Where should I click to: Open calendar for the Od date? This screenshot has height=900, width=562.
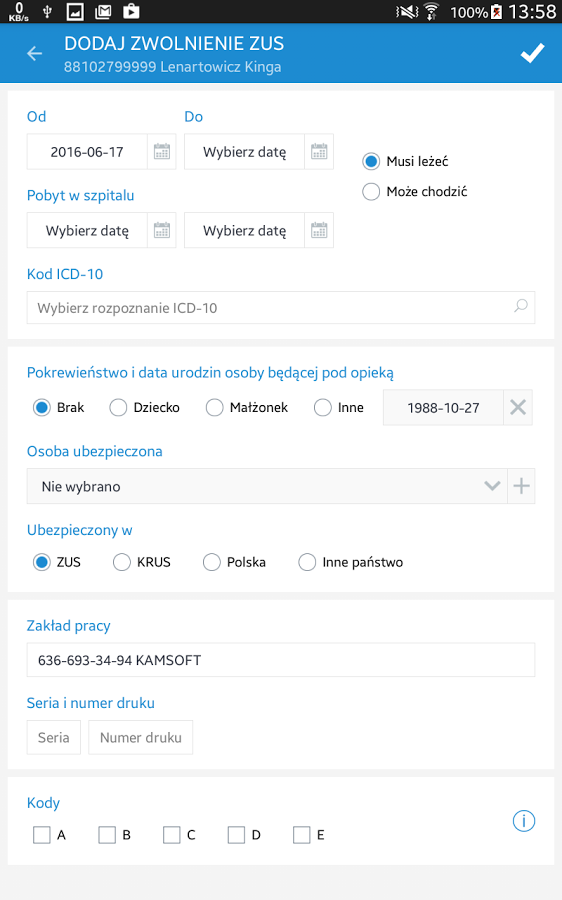coord(162,152)
